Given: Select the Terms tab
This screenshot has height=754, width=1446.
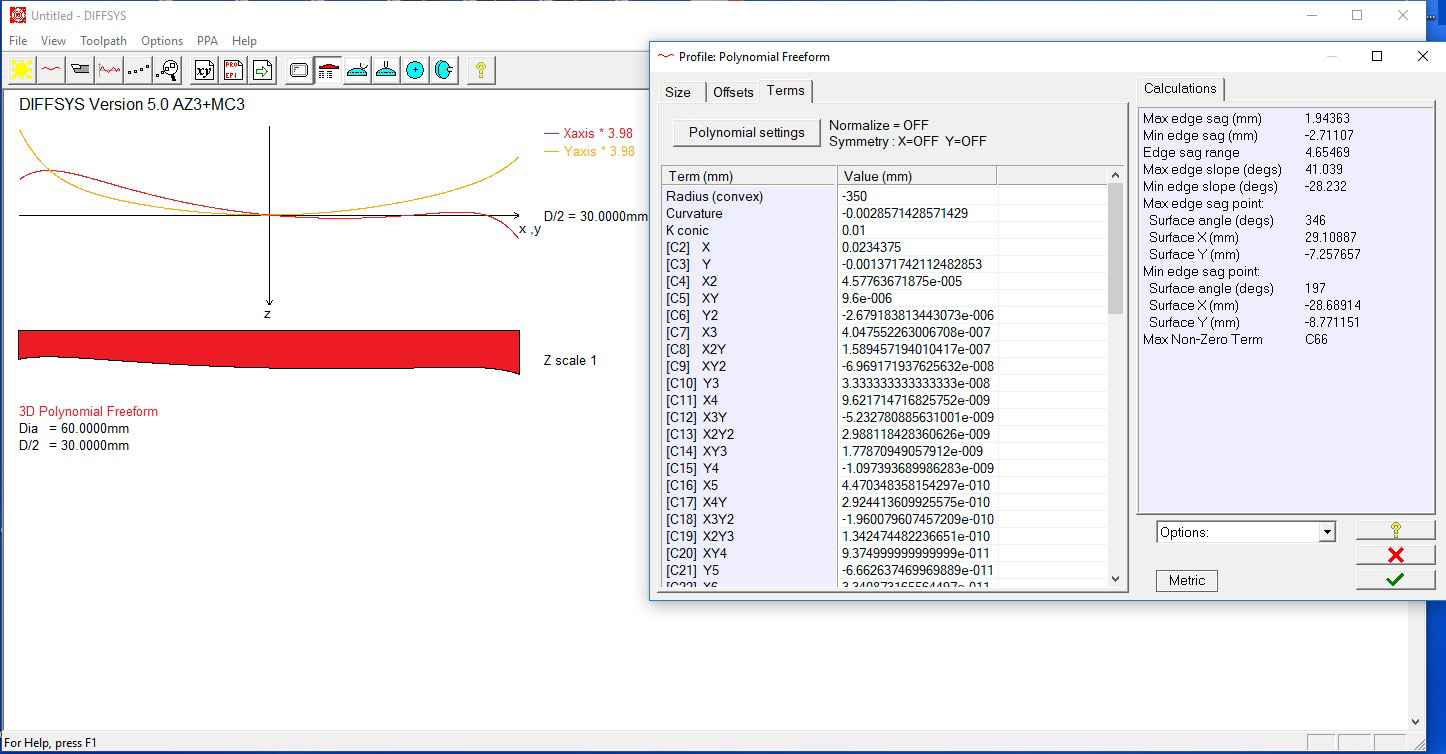Looking at the screenshot, I should (785, 91).
